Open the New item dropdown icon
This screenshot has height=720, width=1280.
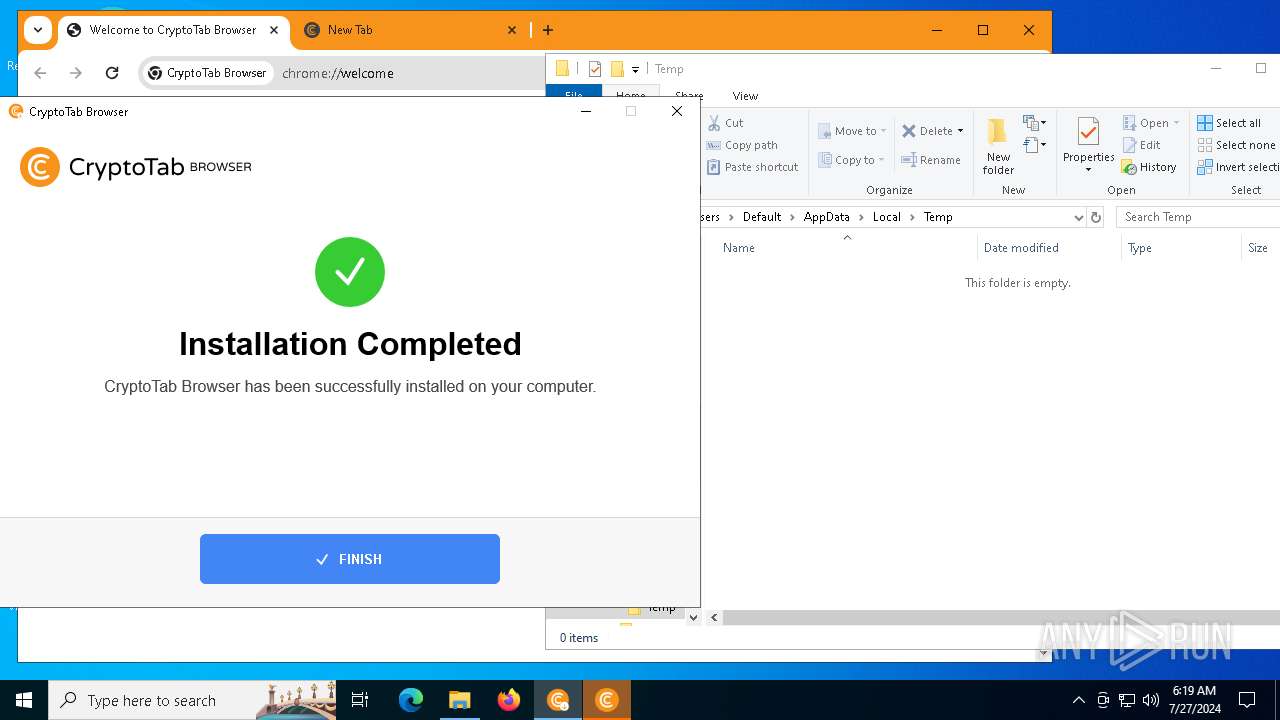(1034, 123)
